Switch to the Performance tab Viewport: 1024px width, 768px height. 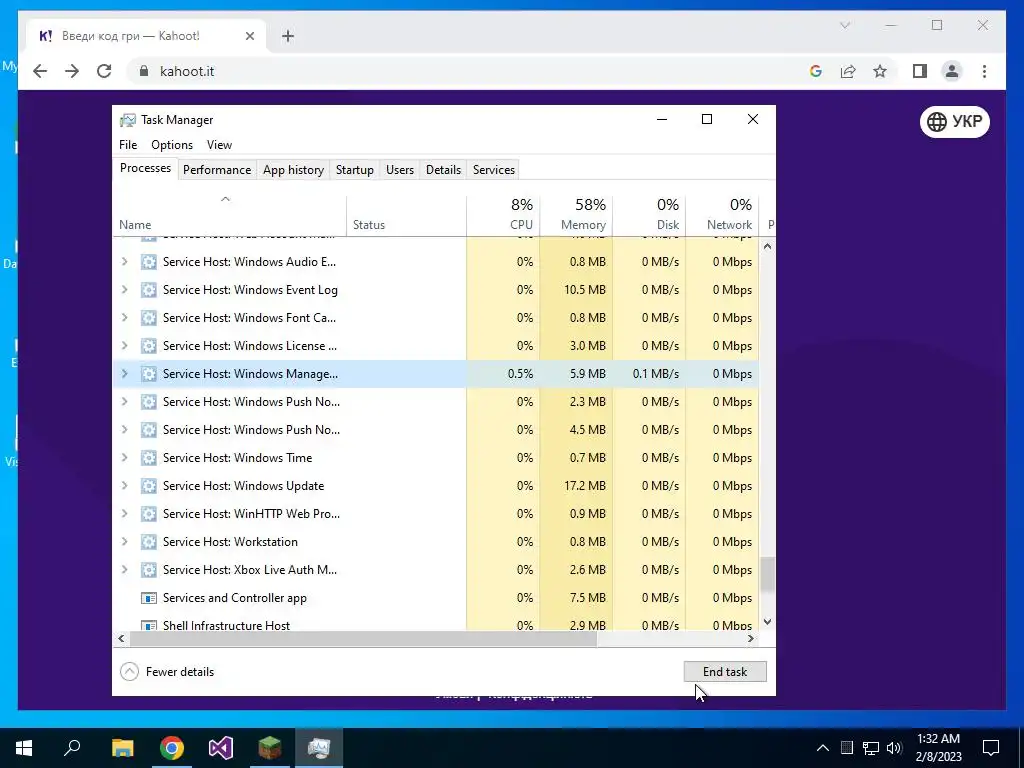click(x=217, y=170)
